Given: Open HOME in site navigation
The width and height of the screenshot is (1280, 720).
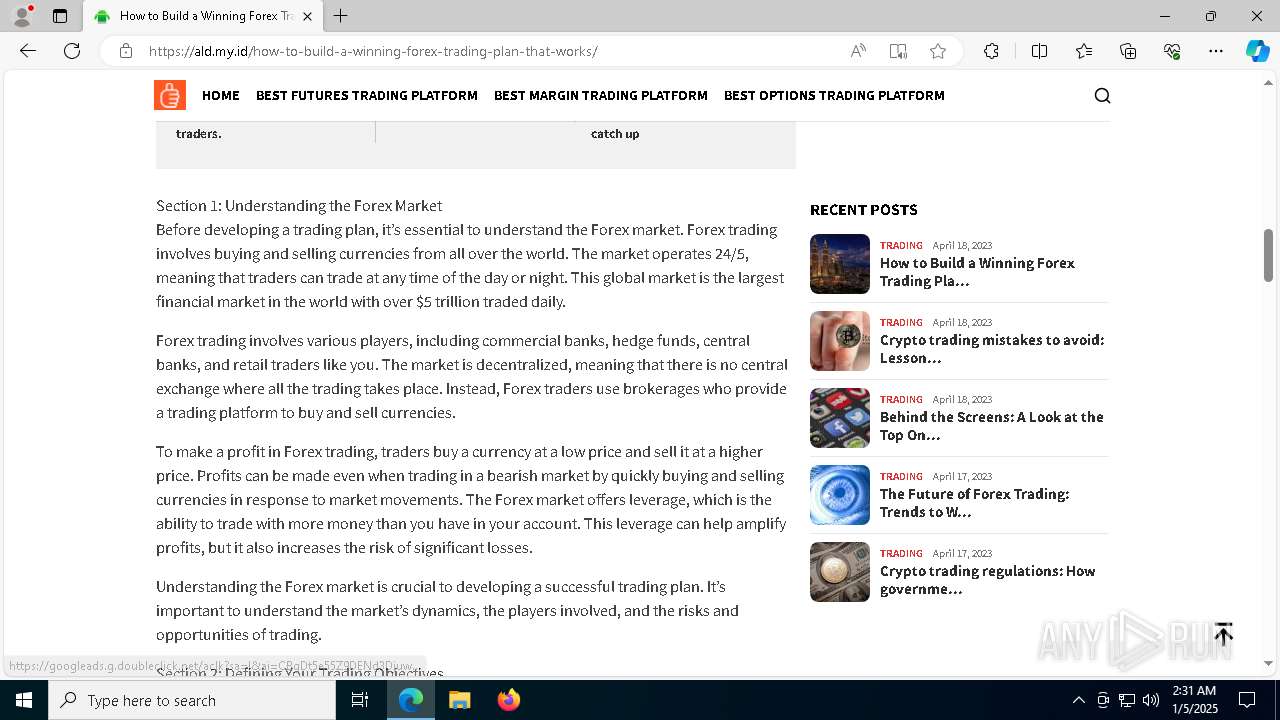Looking at the screenshot, I should [x=221, y=96].
